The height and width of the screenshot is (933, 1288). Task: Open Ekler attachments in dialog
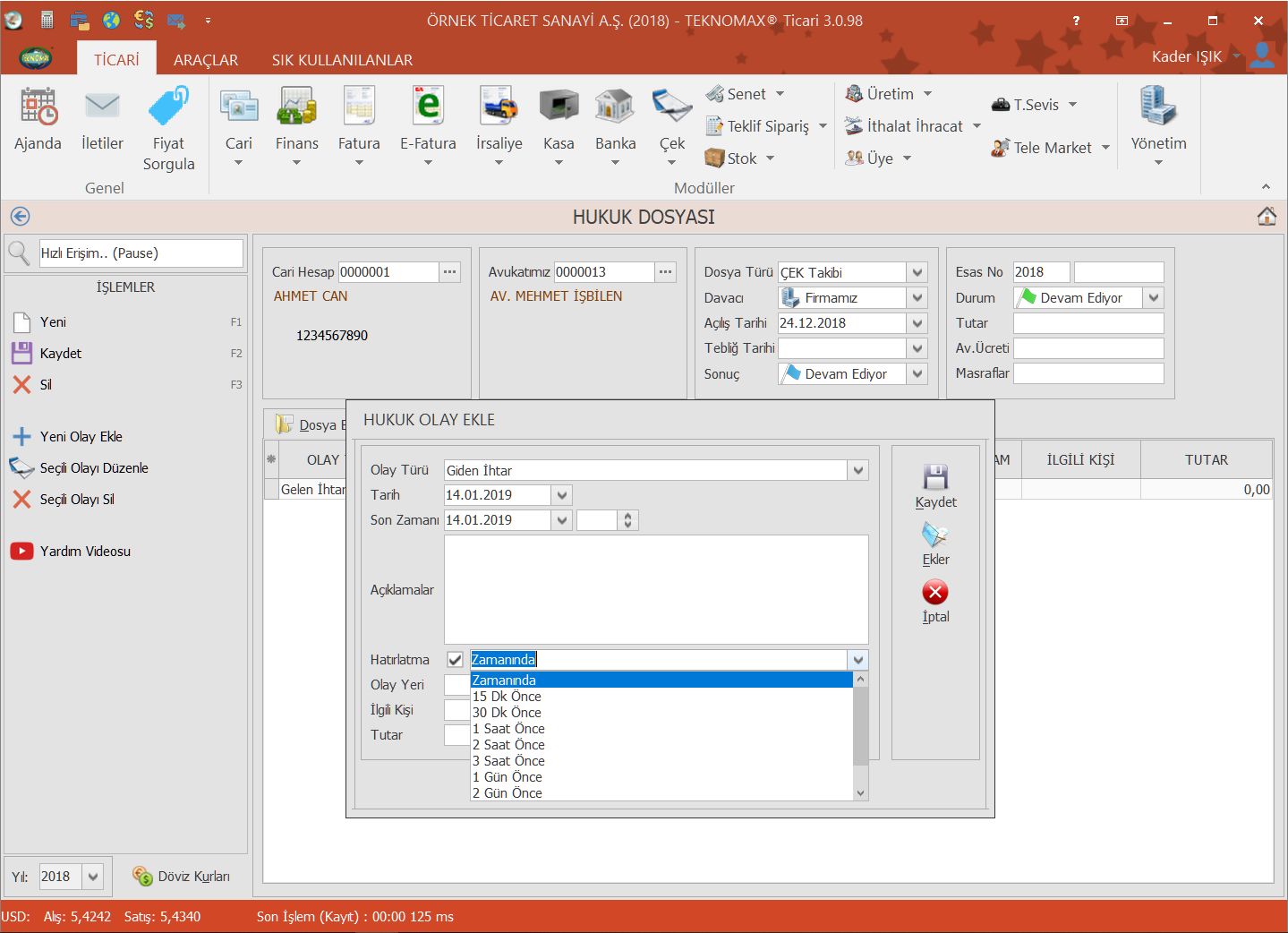[x=935, y=535]
